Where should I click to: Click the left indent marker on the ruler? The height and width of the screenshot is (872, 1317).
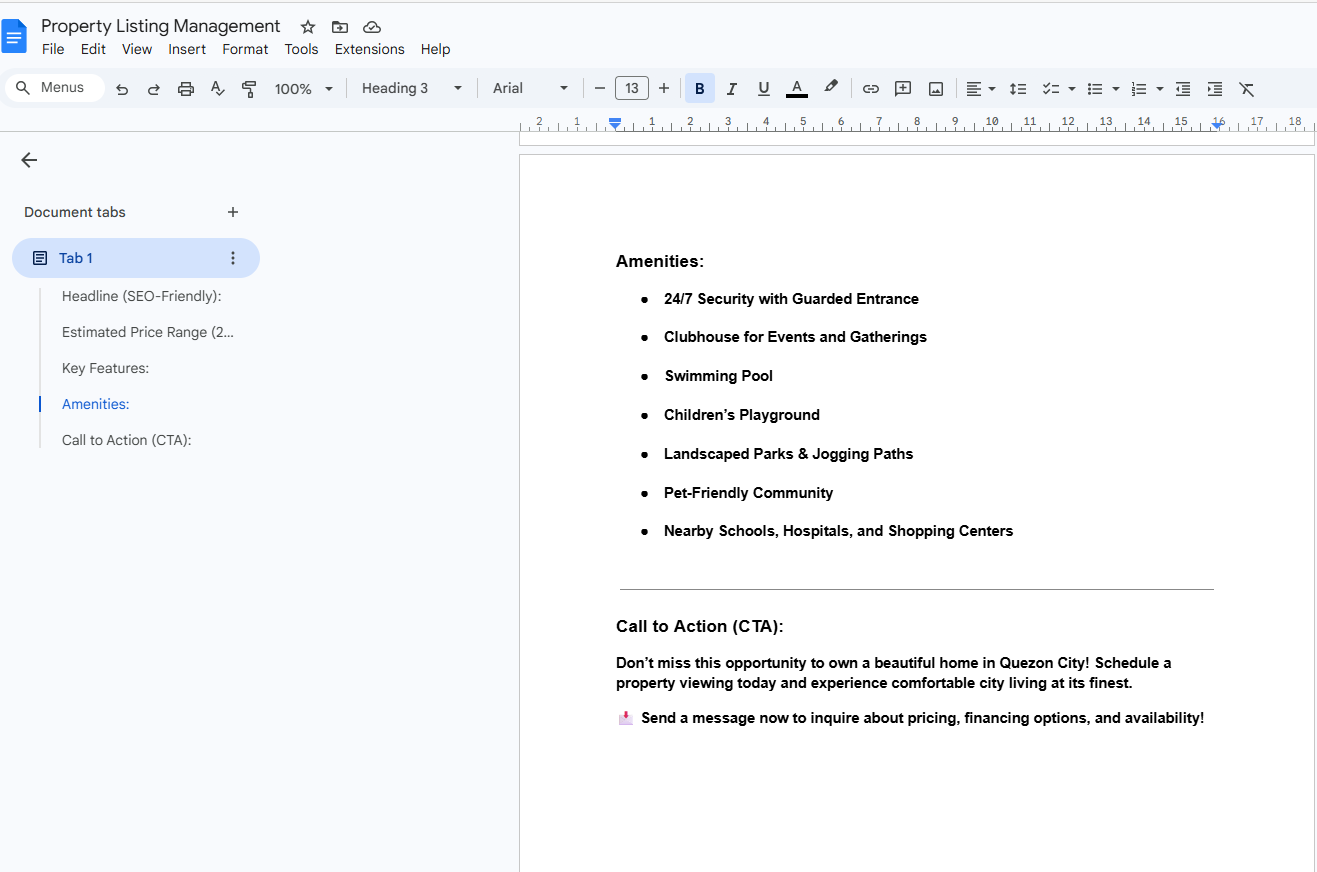click(x=615, y=123)
